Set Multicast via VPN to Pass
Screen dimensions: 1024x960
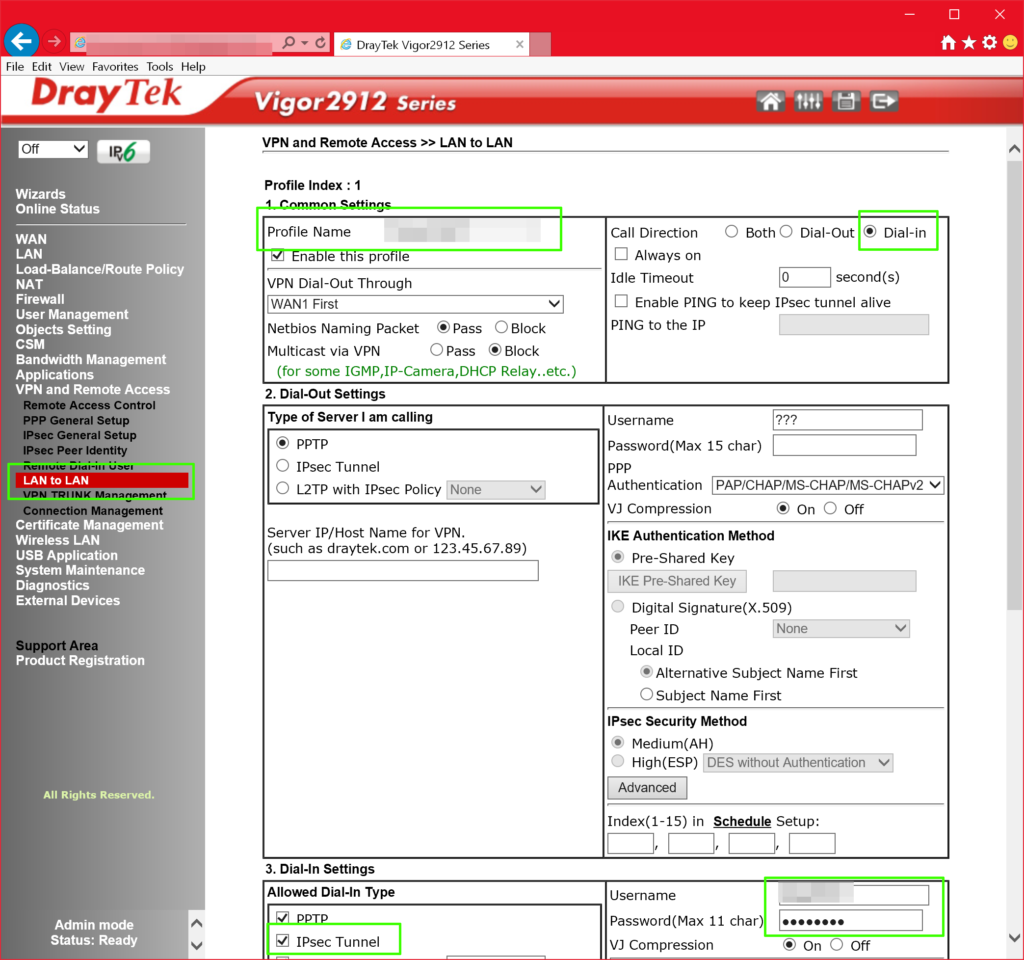coord(436,350)
